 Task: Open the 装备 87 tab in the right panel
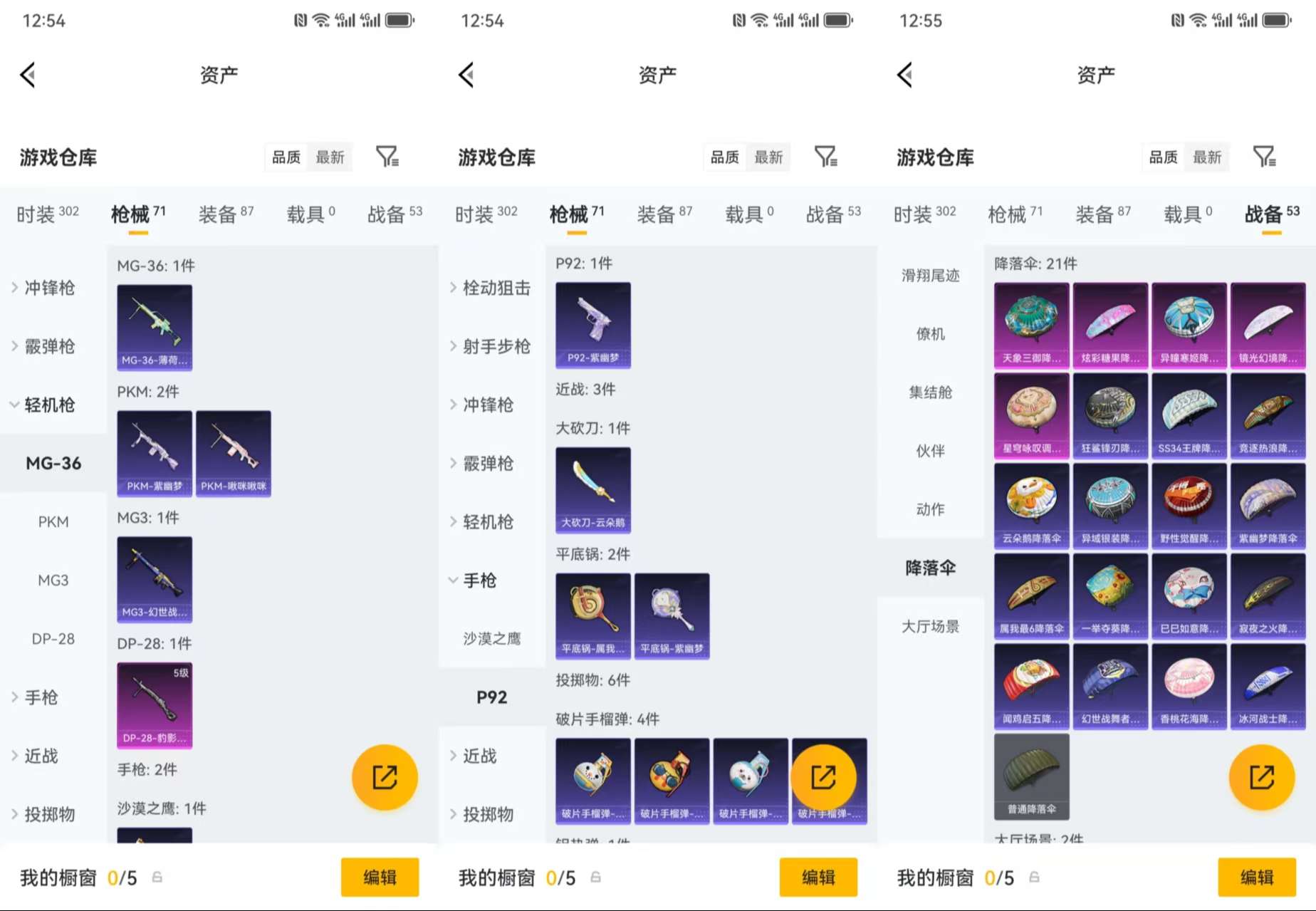[x=1103, y=214]
